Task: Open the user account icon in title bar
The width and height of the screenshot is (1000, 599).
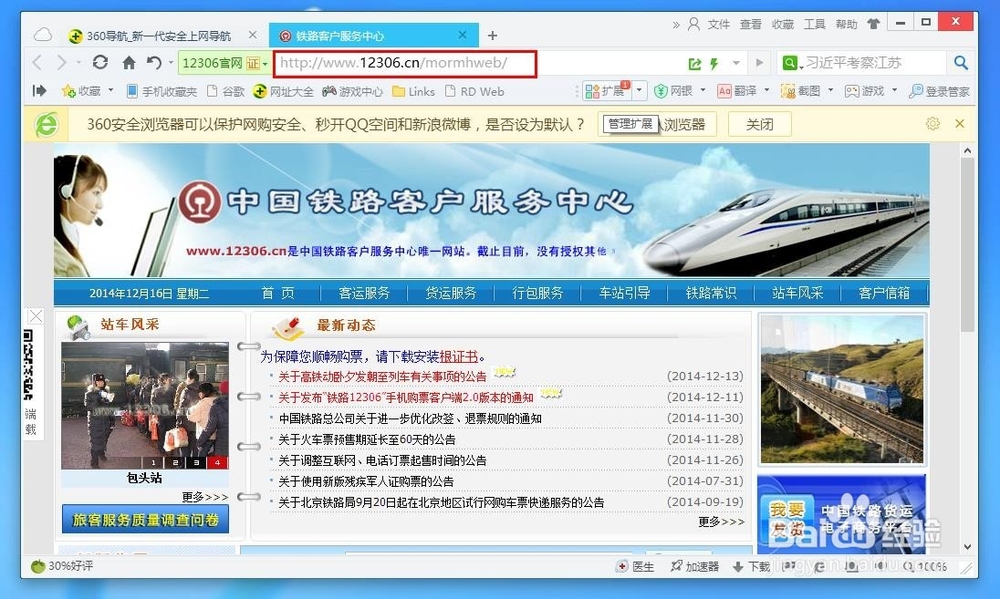Action: [x=693, y=24]
